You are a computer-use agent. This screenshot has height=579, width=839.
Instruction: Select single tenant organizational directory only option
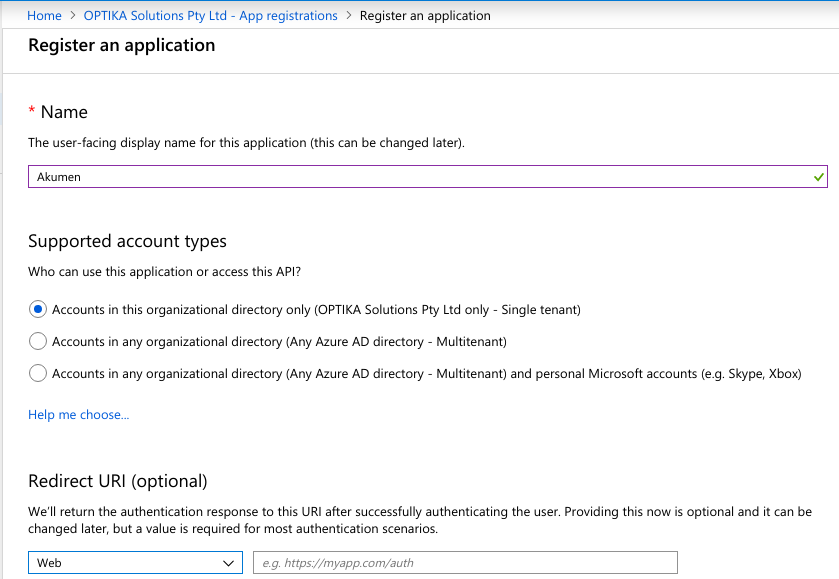click(x=38, y=309)
